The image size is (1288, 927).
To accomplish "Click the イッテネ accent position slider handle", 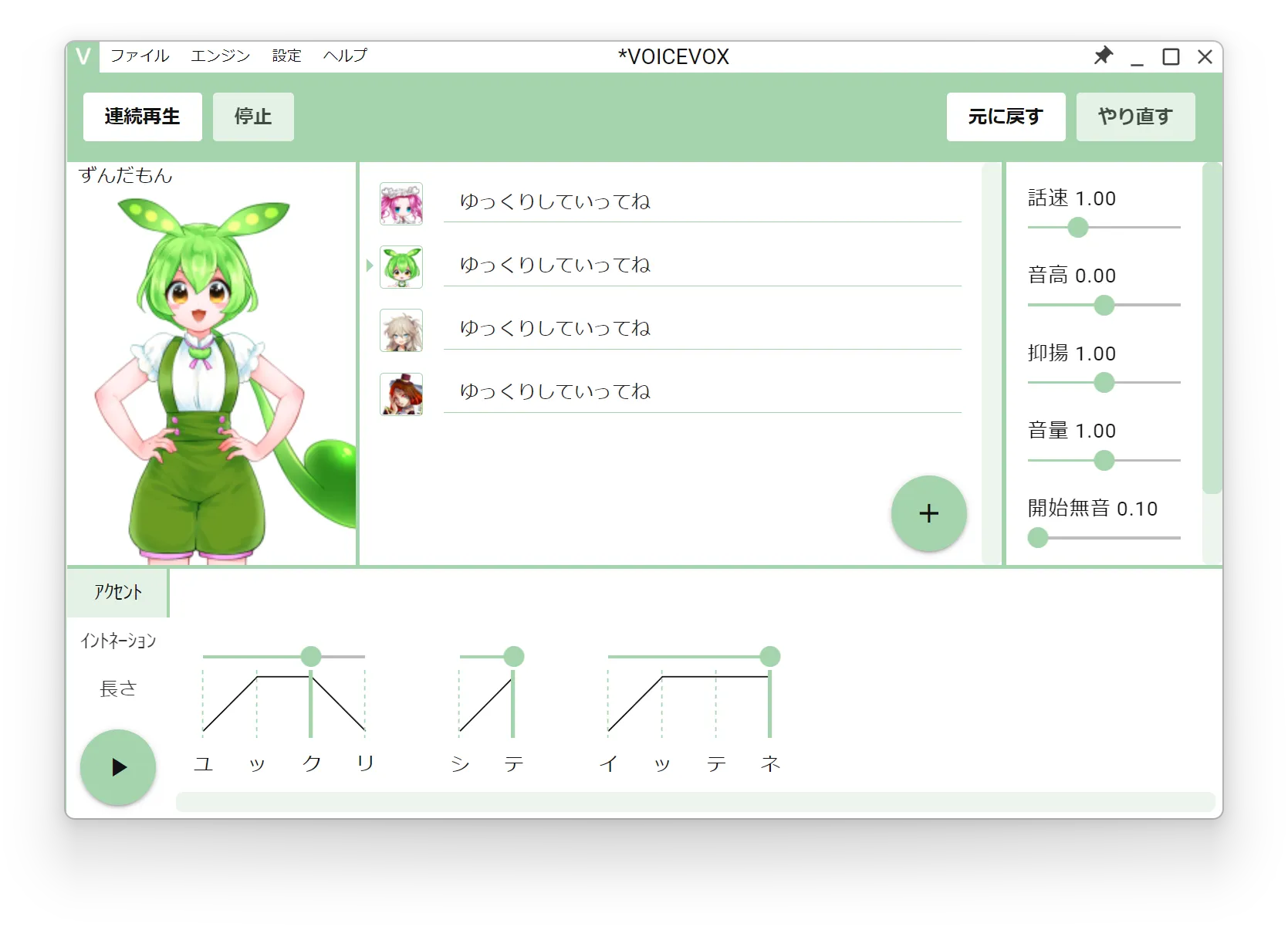I will [x=769, y=657].
